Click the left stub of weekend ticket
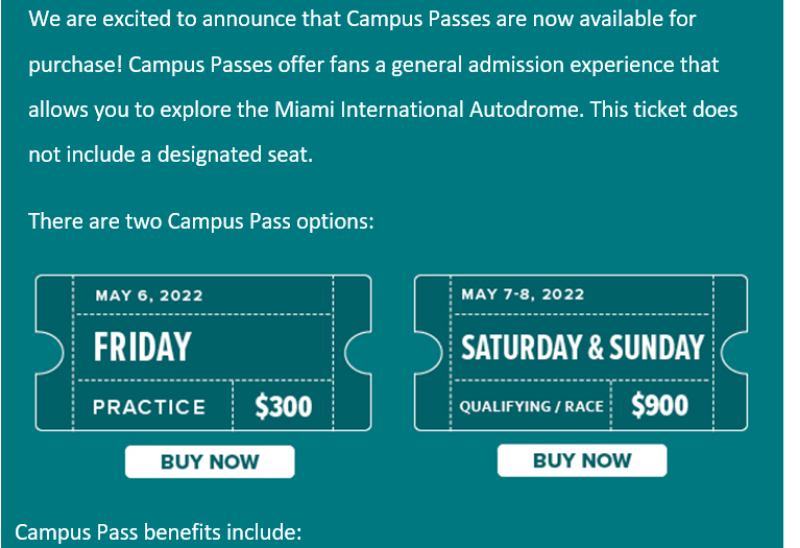Viewport: 800px width, 548px height. pos(433,353)
